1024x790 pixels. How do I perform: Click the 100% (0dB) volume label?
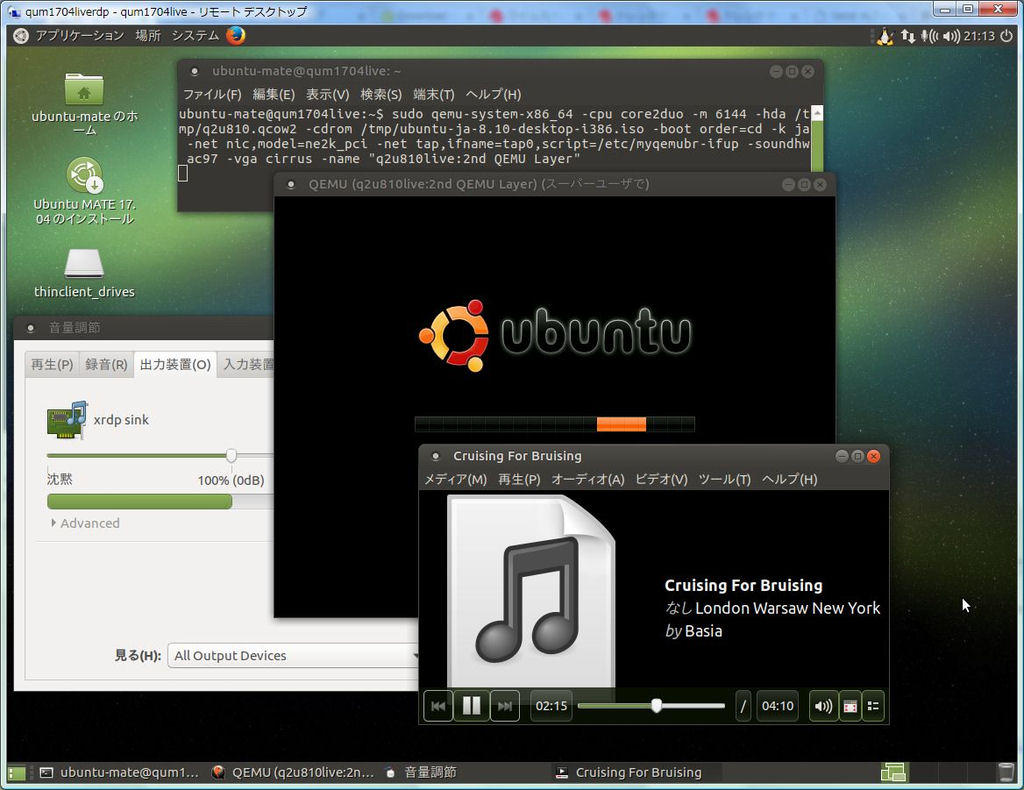point(231,481)
